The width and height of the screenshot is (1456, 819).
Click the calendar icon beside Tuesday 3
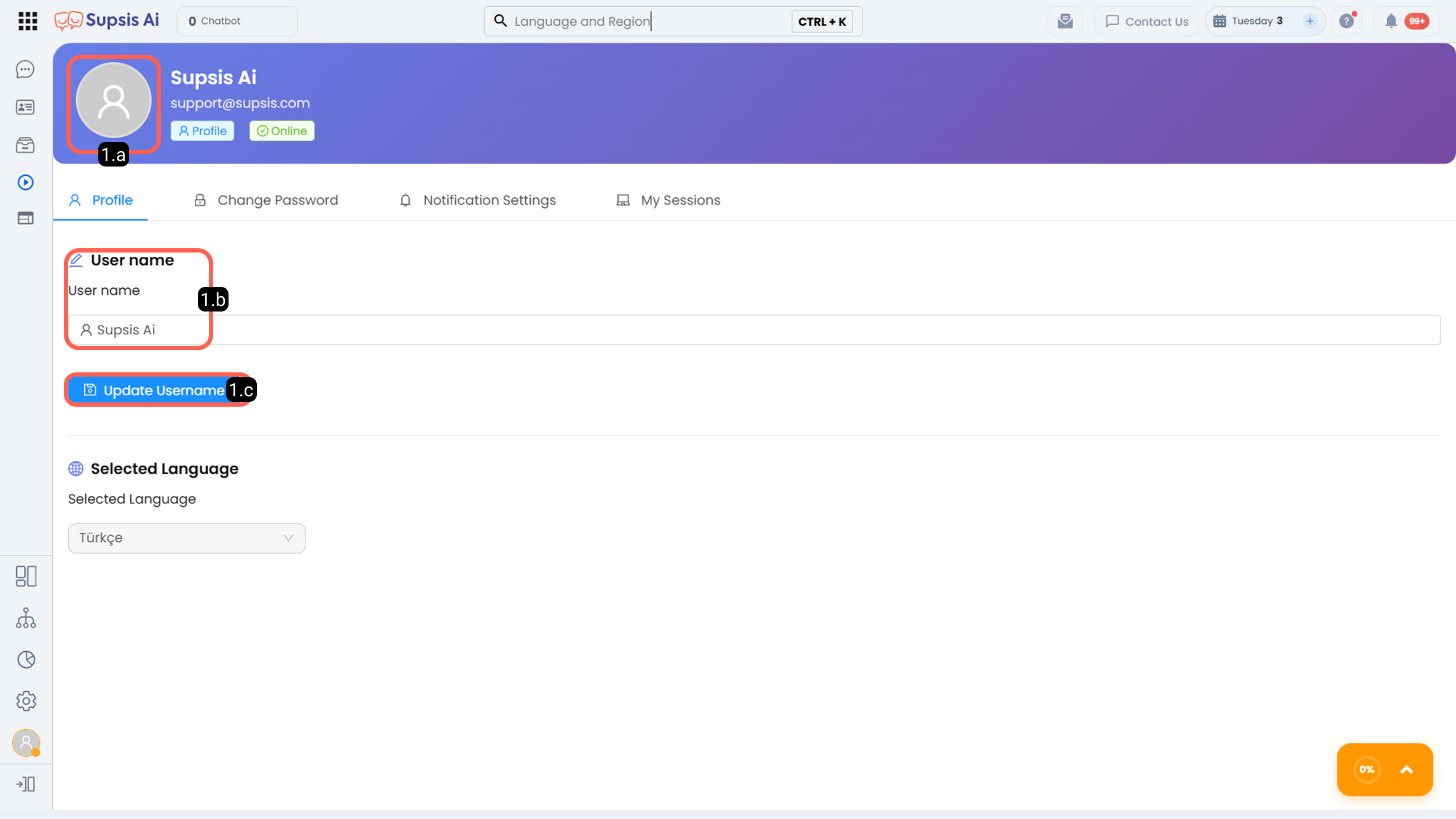(1219, 22)
